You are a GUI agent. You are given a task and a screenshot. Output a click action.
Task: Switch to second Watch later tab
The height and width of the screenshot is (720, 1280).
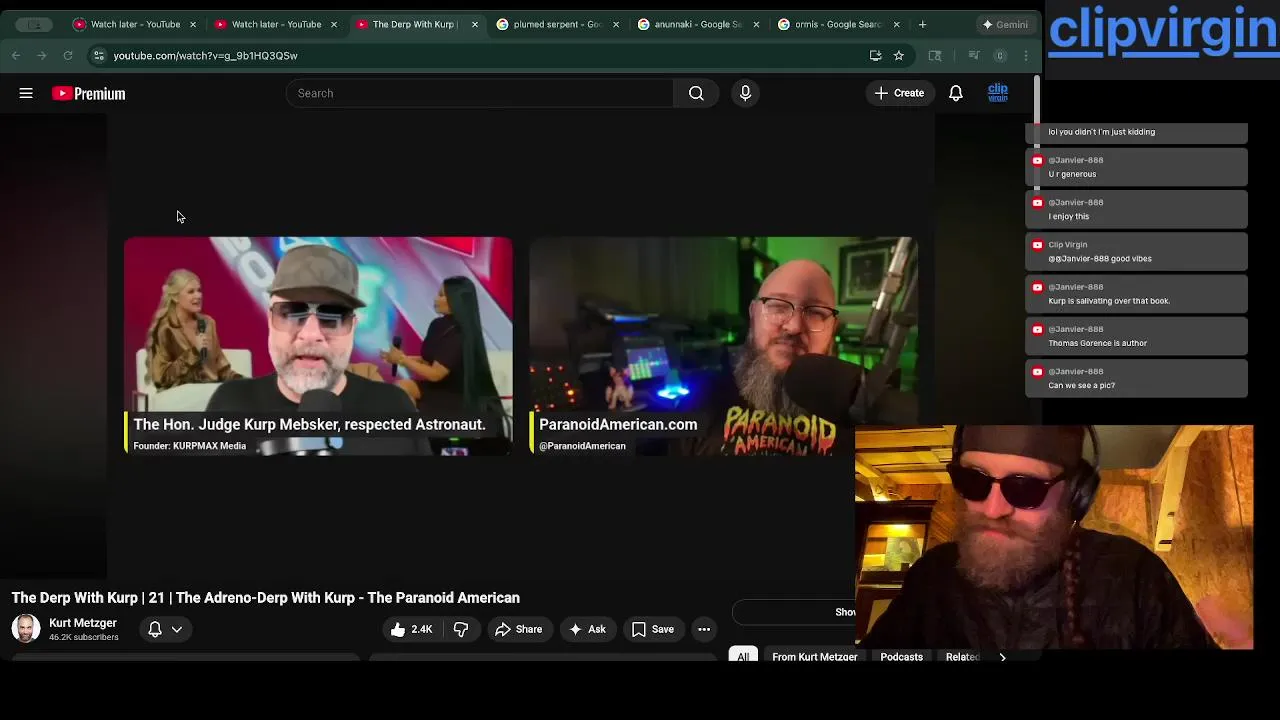[276, 24]
